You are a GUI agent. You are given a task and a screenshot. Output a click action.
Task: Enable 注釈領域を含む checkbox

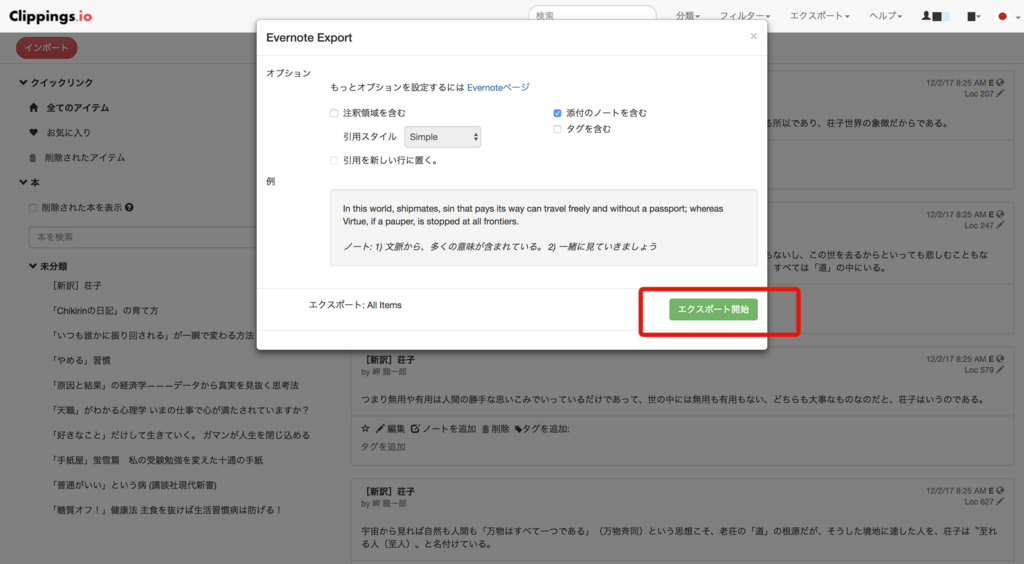(x=334, y=113)
